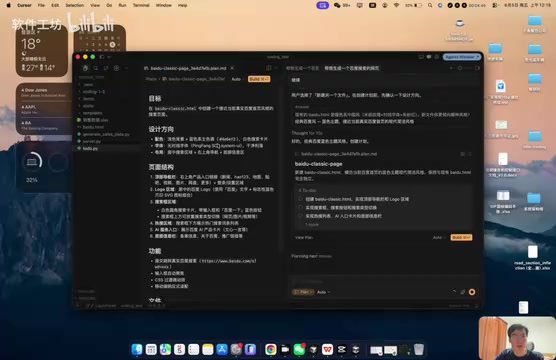This screenshot has height=360, width=556.
Task: Open the Terminal menu
Action: coord(141,5)
